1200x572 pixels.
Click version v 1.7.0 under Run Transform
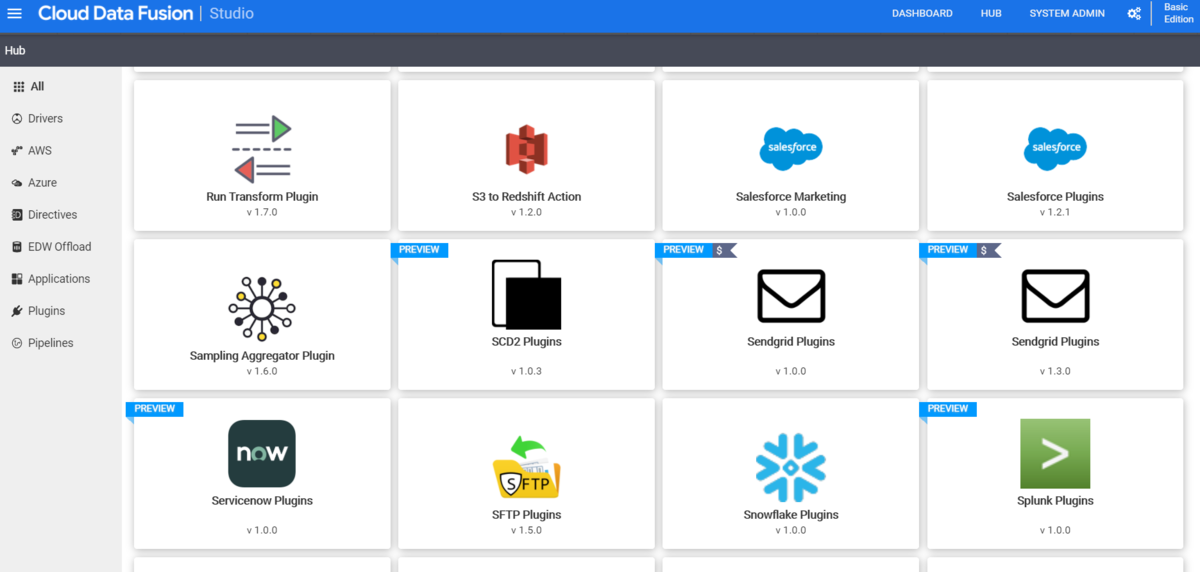point(262,212)
